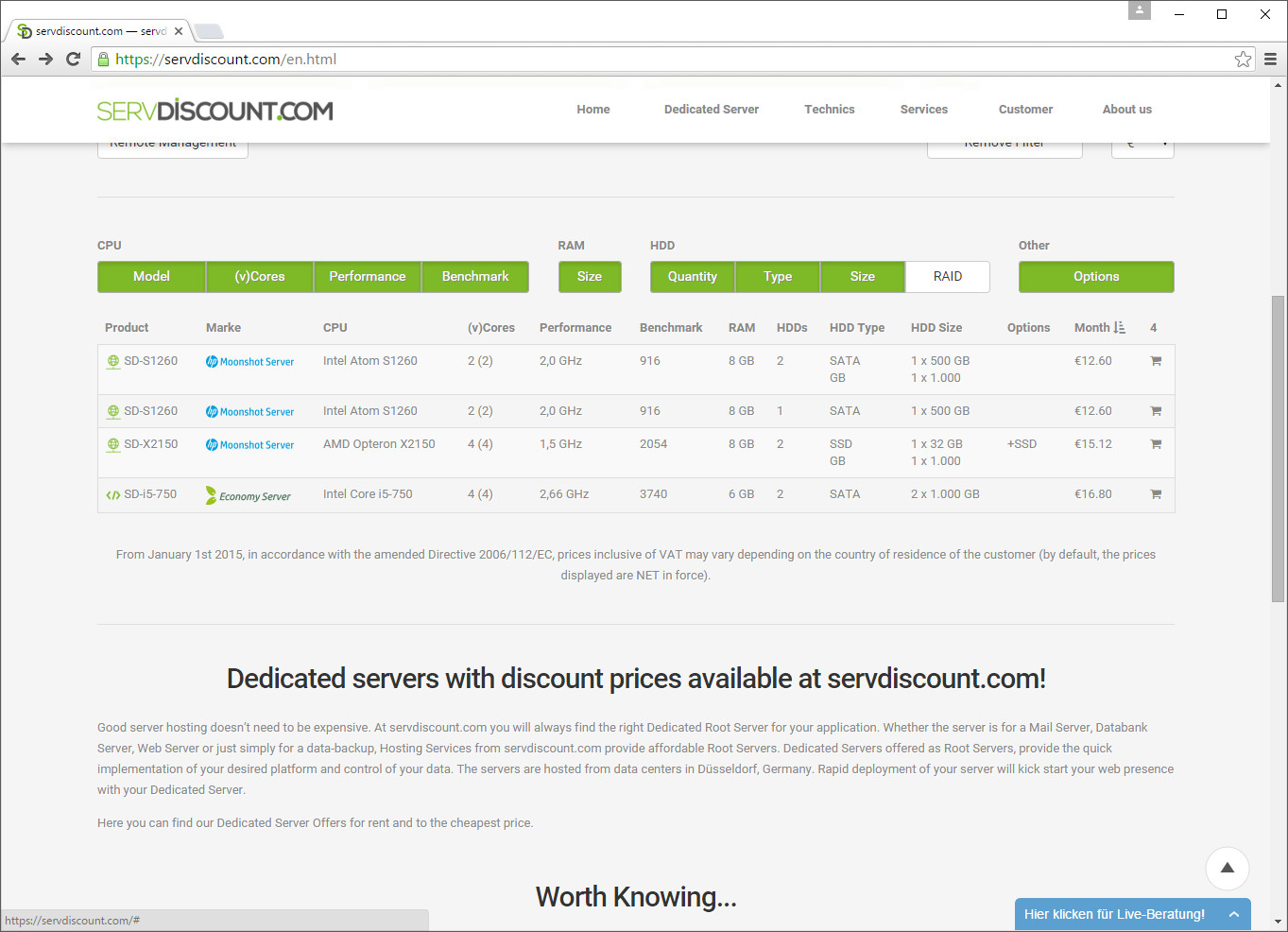Toggle the RAM Size column button
The image size is (1288, 932).
point(589,277)
